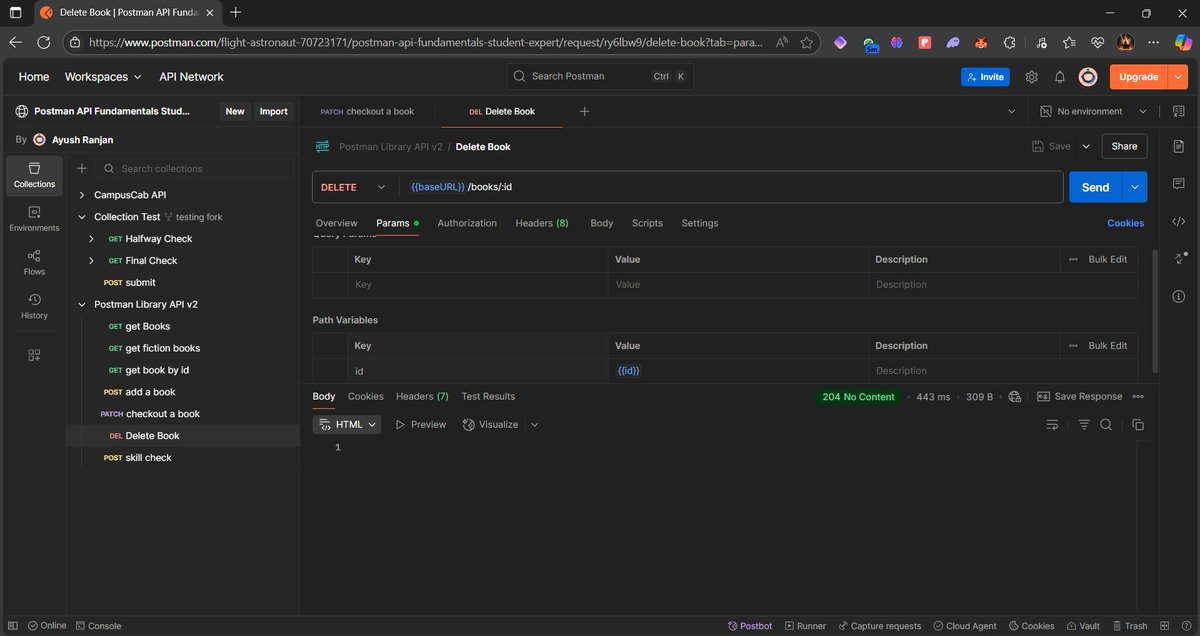Viewport: 1200px width, 636px height.
Task: Add a new collection with plus icon
Action: point(82,169)
